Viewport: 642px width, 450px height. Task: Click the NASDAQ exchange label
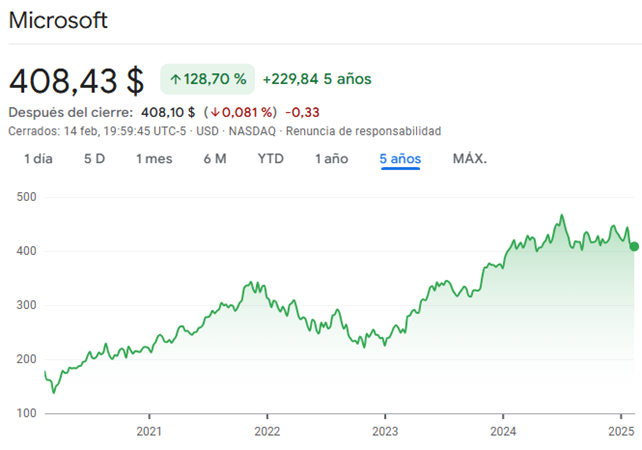(252, 131)
